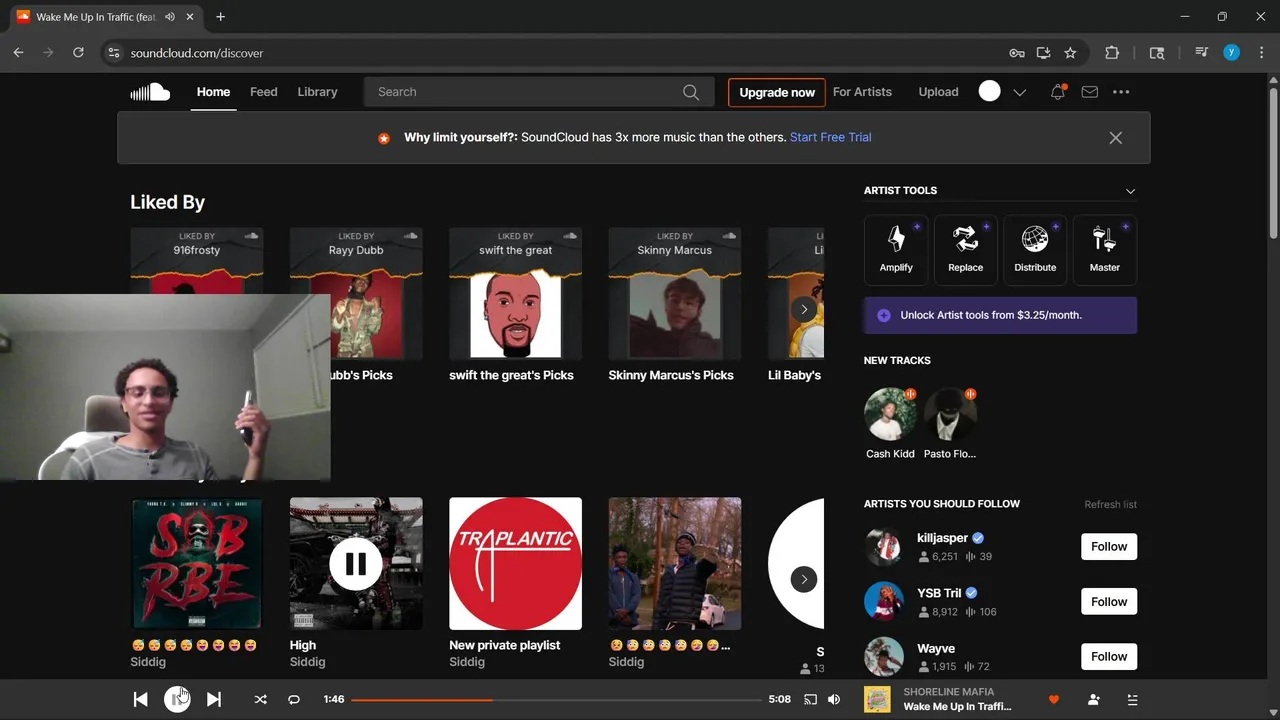This screenshot has width=1280, height=720.
Task: Open browser extensions puzzle icon
Action: (1112, 53)
